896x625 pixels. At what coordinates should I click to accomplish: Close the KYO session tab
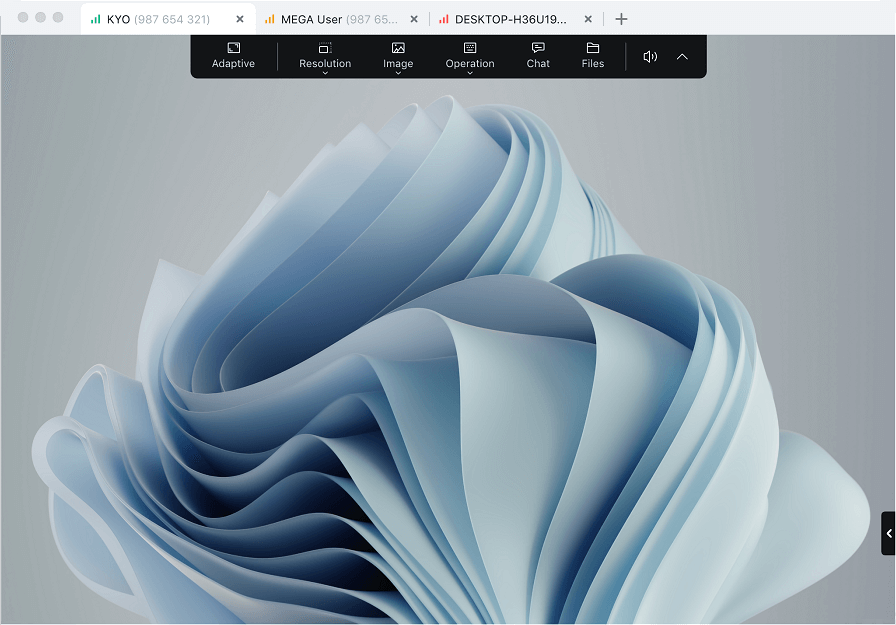click(240, 19)
